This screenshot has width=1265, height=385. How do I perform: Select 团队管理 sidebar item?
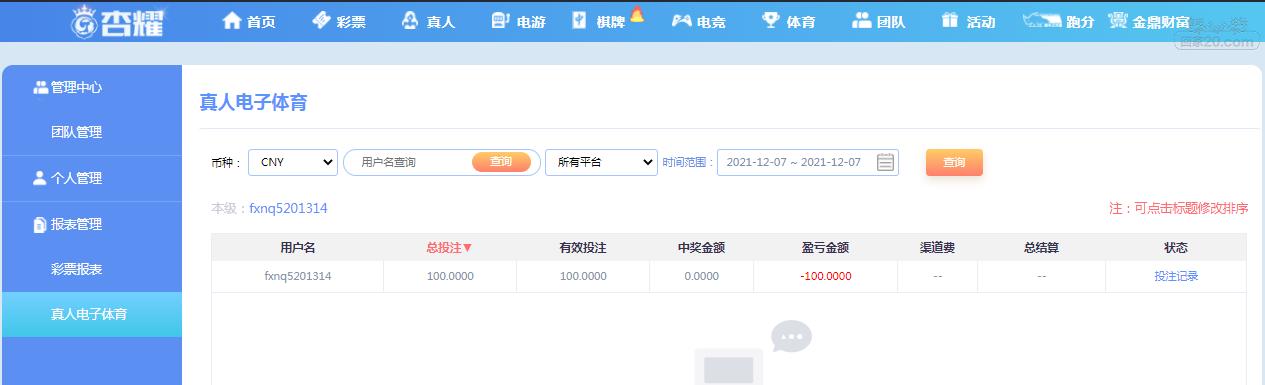click(77, 132)
